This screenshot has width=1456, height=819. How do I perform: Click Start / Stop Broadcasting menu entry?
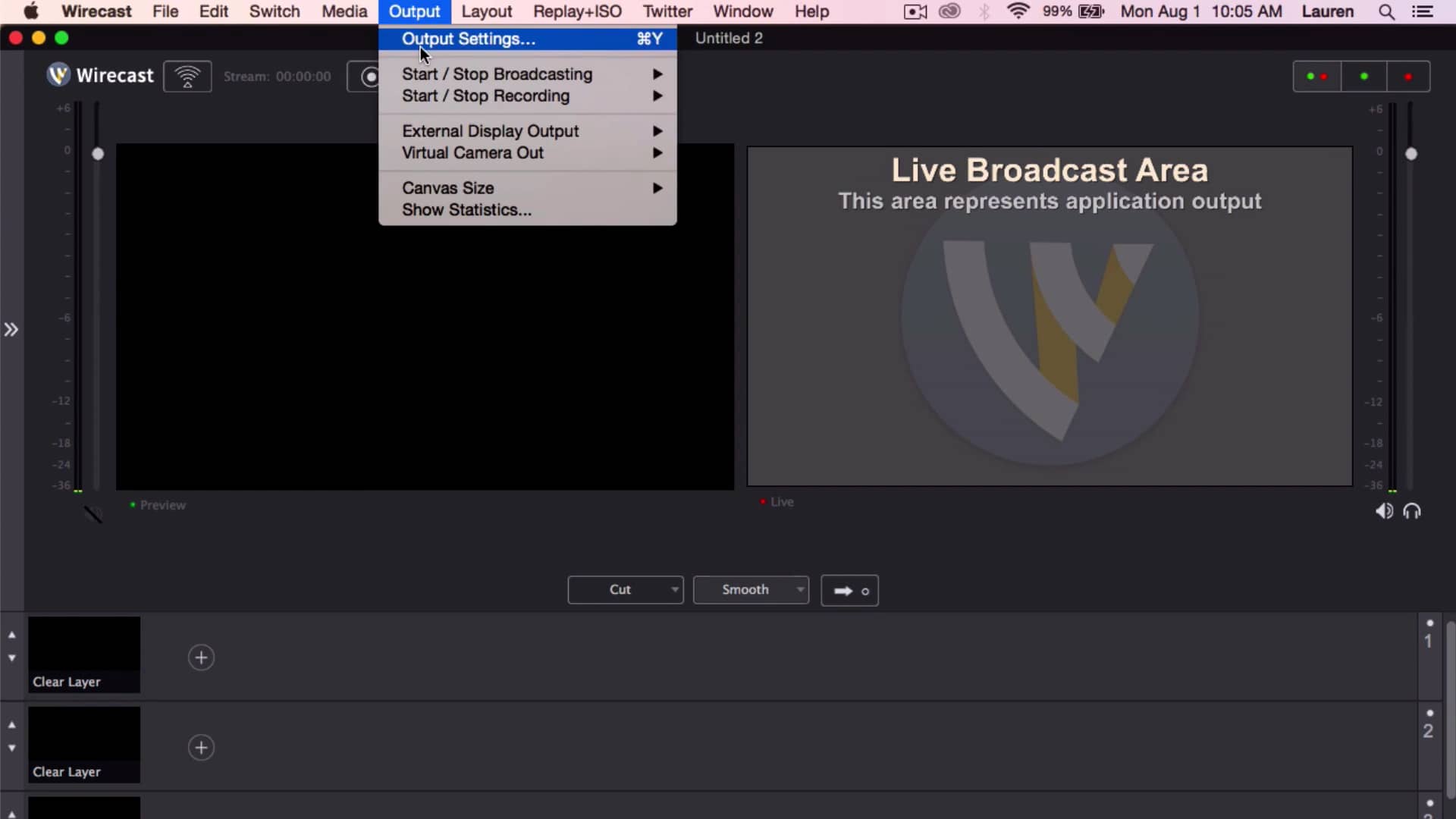497,74
